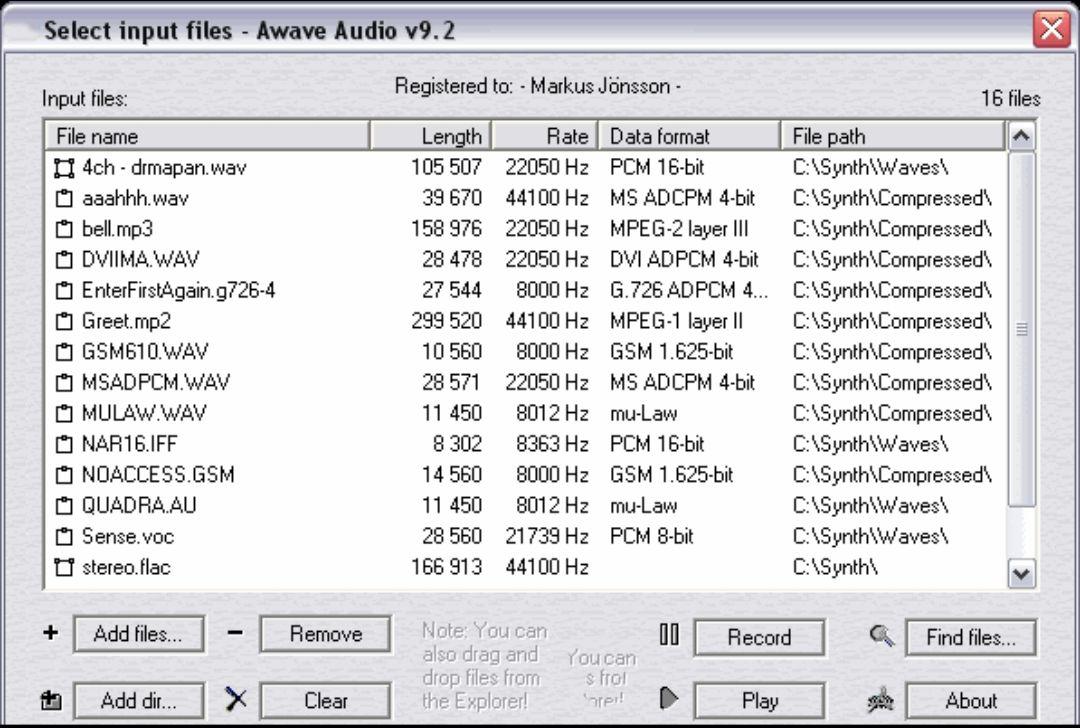Viewport: 1080px width, 728px height.
Task: Select the file EnterFirstAgain.g726-4
Action: coord(178,290)
